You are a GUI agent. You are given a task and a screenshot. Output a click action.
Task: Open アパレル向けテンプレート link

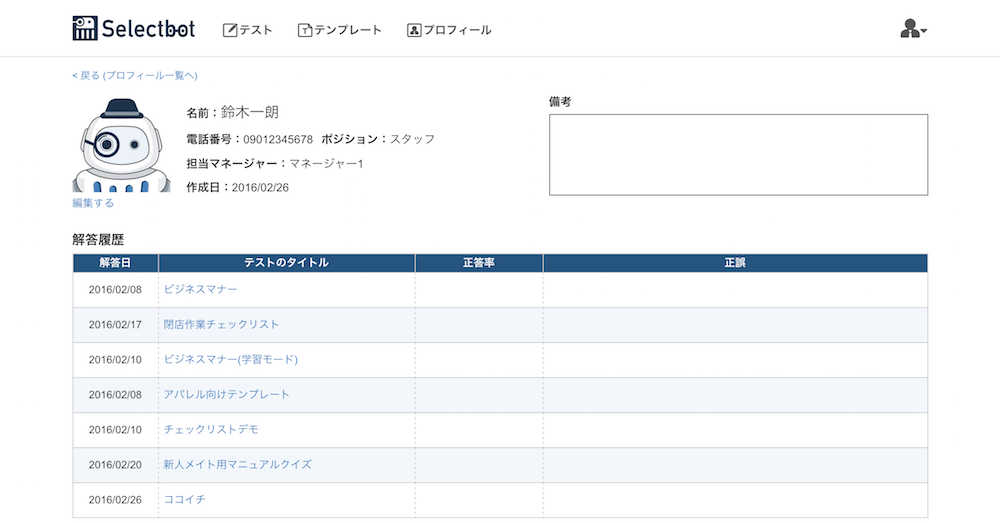click(x=226, y=395)
